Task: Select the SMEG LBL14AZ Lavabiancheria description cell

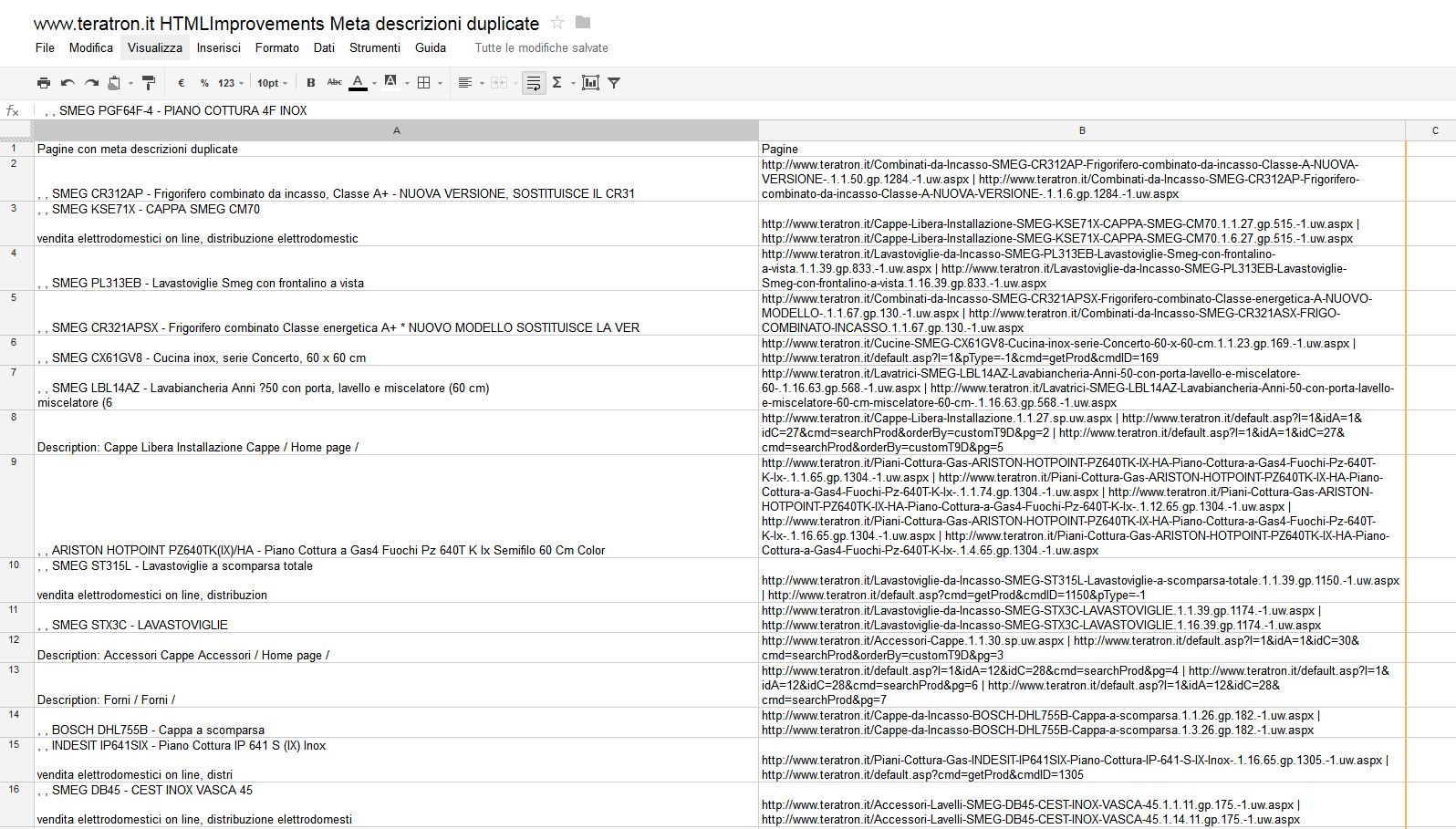Action: click(397, 388)
